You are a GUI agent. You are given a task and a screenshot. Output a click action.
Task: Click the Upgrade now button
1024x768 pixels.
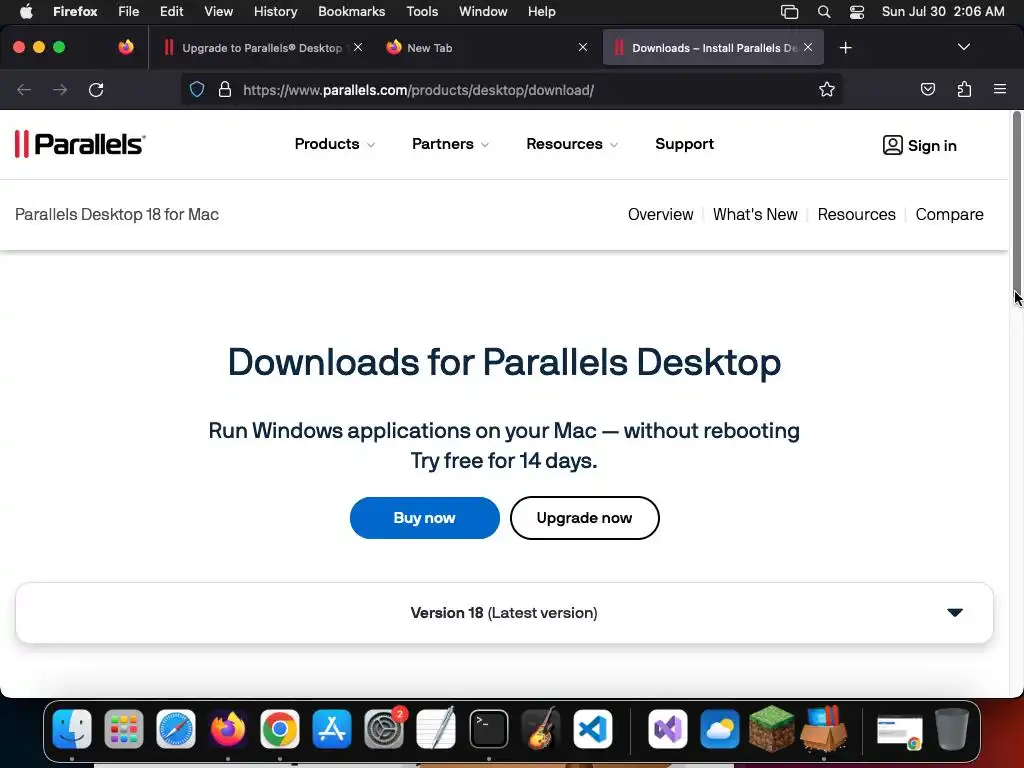point(584,518)
